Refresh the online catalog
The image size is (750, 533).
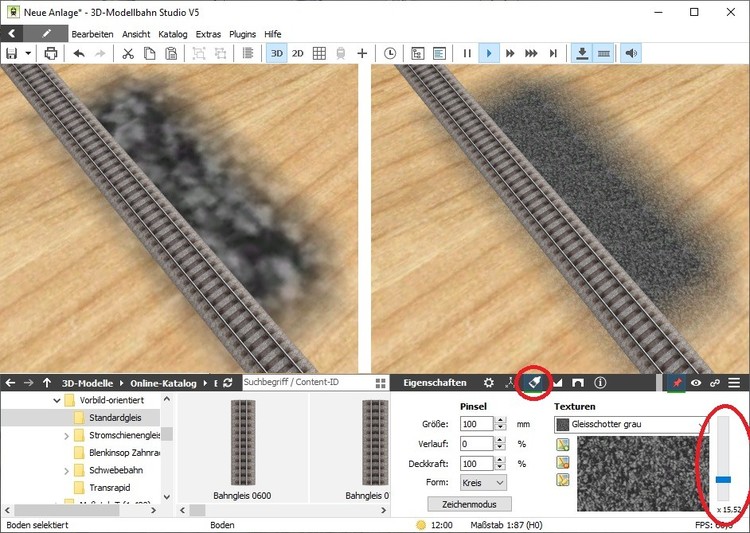click(x=228, y=383)
